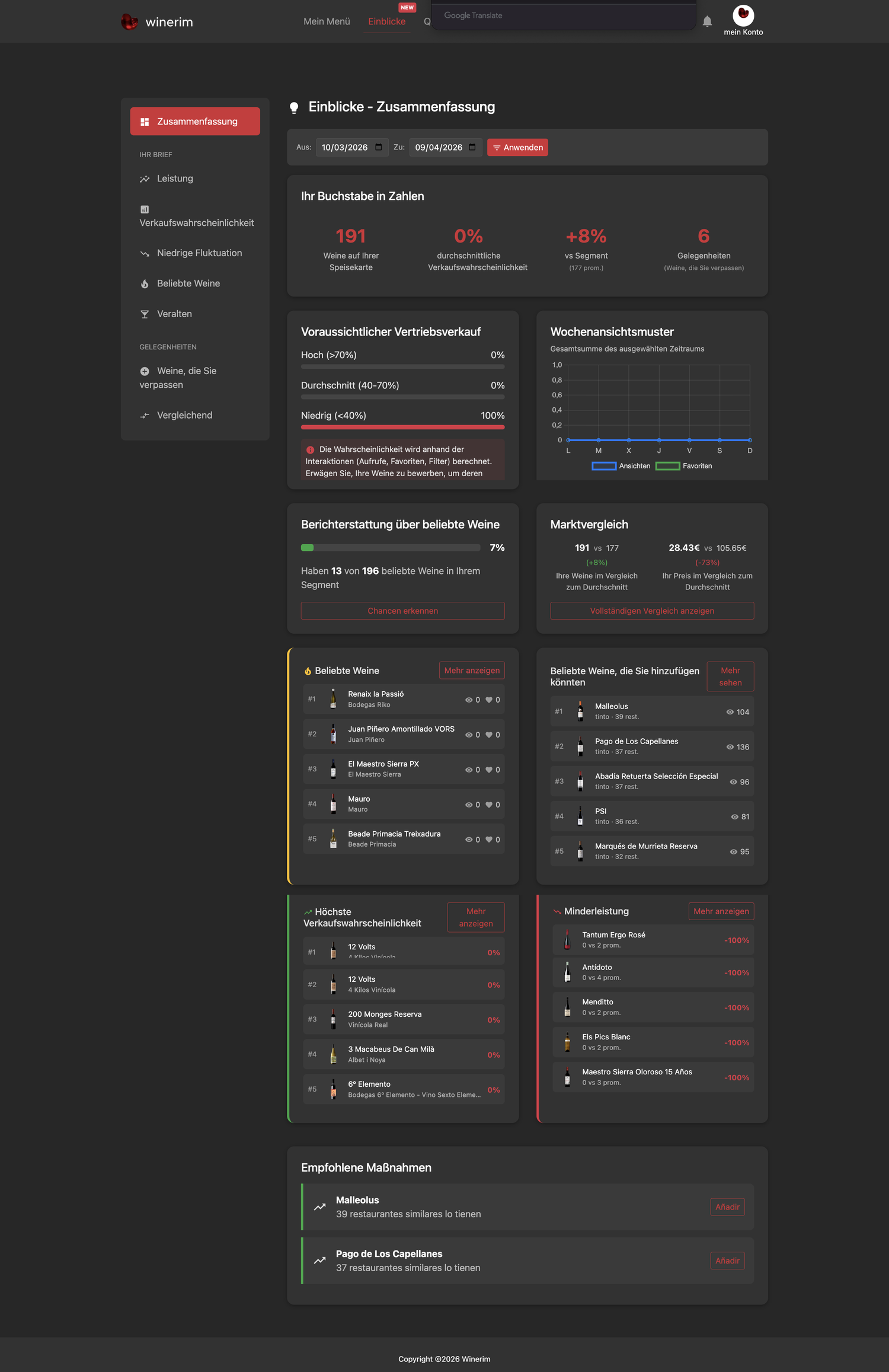Click the notification bell icon
Viewport: 889px width, 1372px height.
(x=707, y=21)
